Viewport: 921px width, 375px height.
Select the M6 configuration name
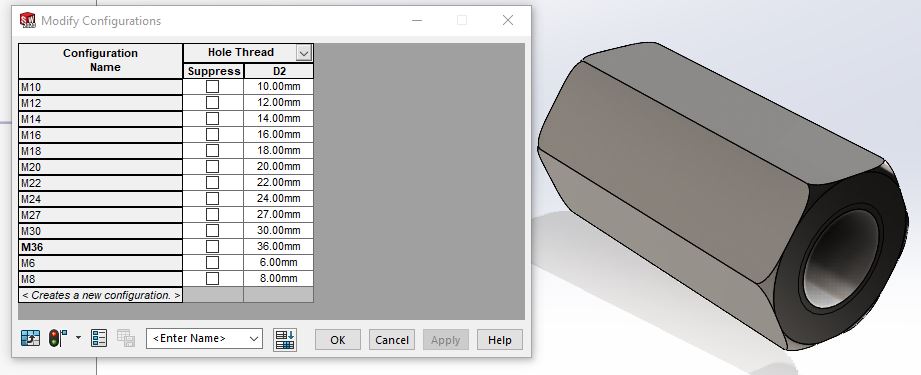[x=100, y=263]
